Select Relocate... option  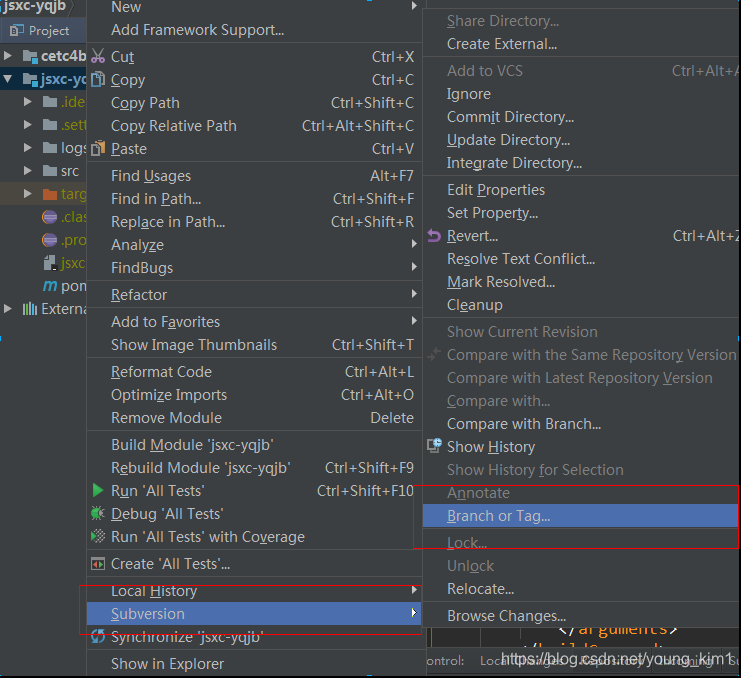(580, 589)
